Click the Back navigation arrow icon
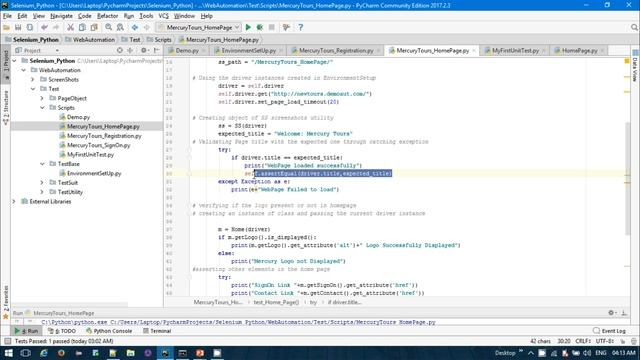 pos(135,27)
